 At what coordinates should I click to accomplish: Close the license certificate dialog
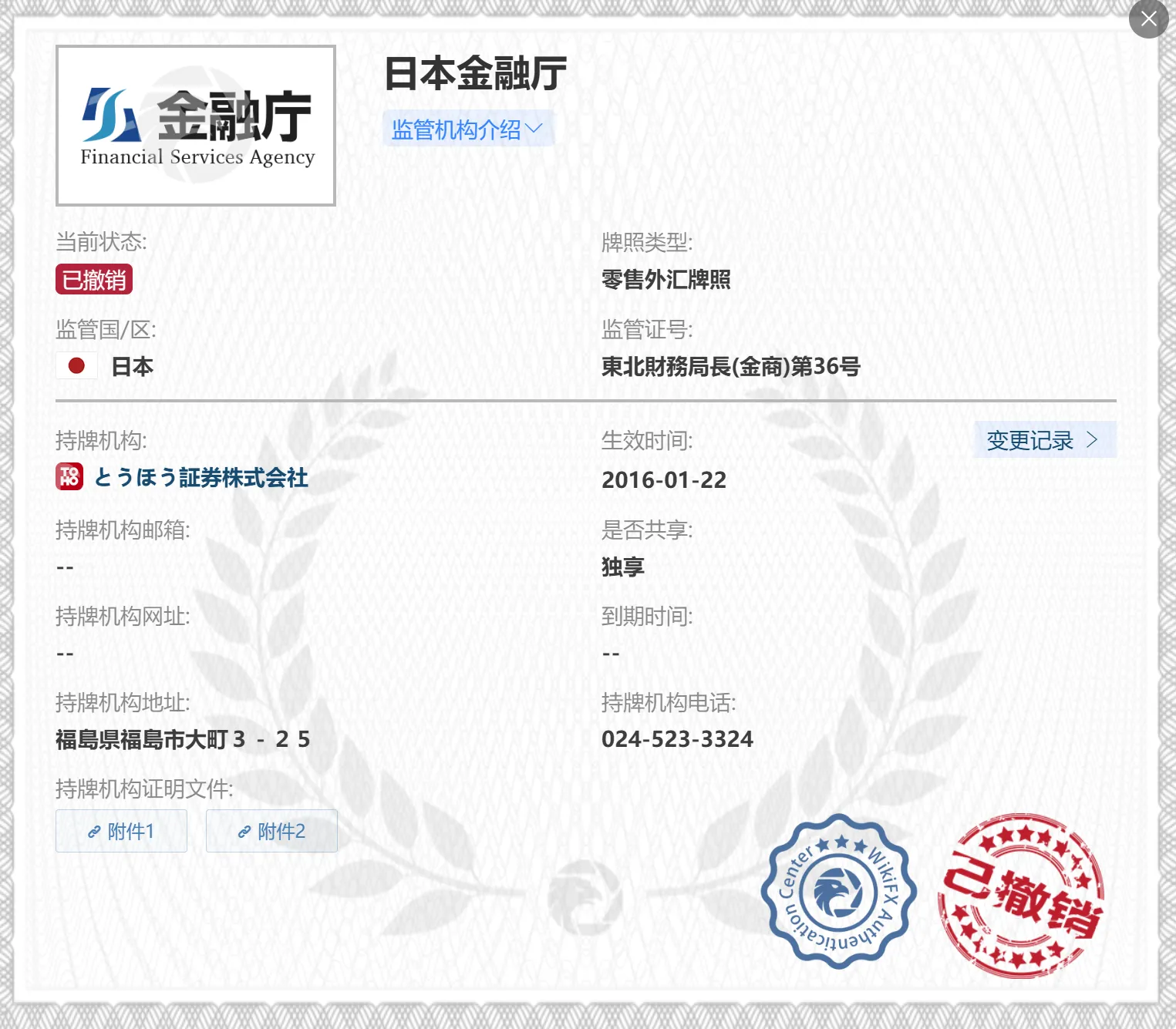coord(1148,18)
